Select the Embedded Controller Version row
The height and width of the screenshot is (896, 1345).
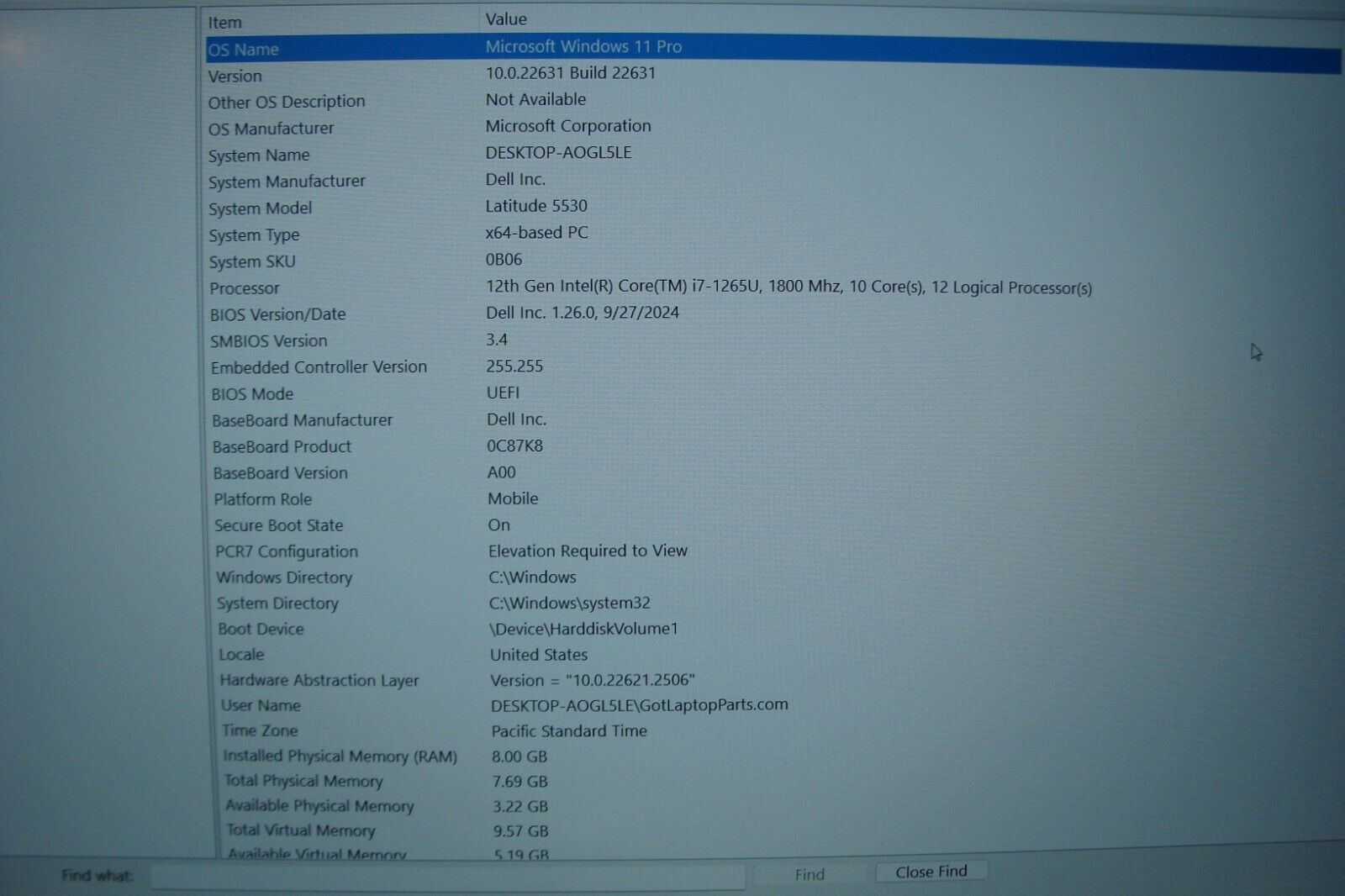(773, 367)
